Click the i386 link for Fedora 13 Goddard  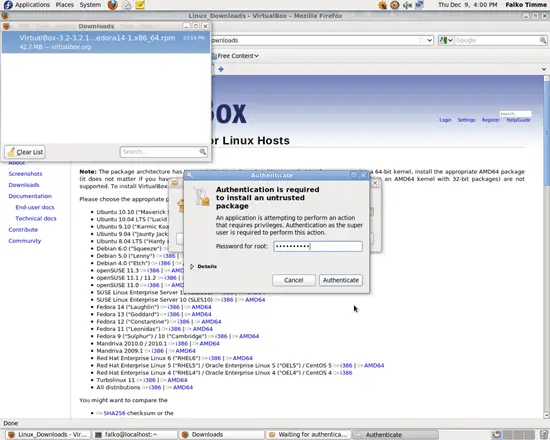click(x=174, y=314)
